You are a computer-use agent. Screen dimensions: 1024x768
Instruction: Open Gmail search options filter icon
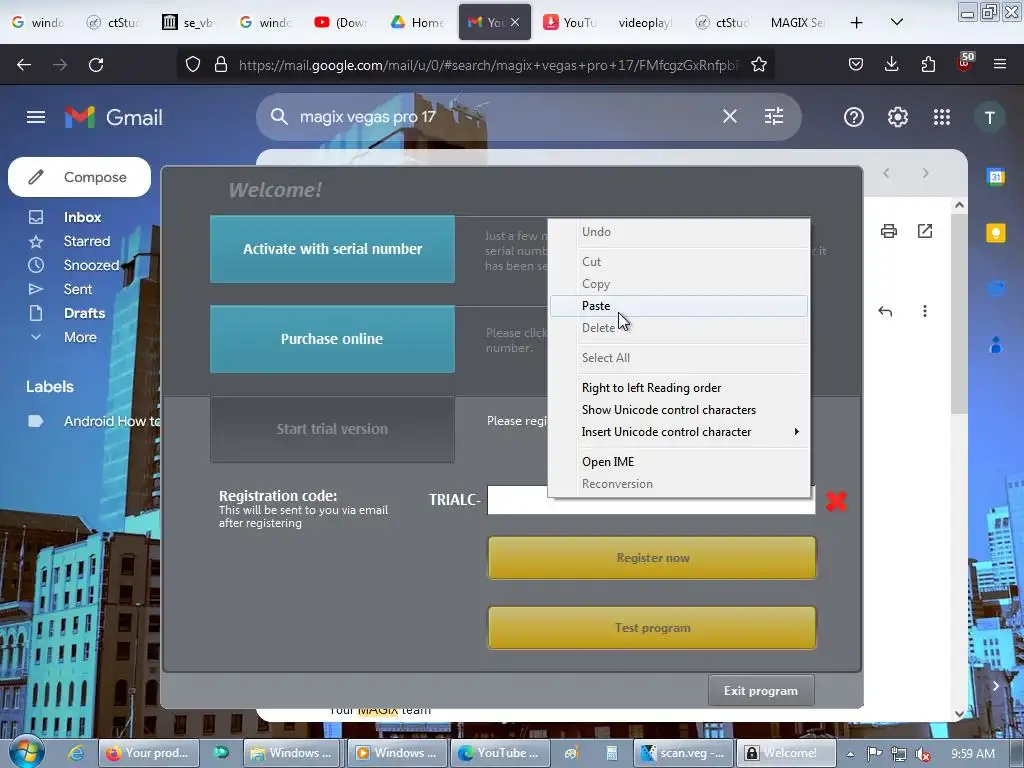coord(774,117)
